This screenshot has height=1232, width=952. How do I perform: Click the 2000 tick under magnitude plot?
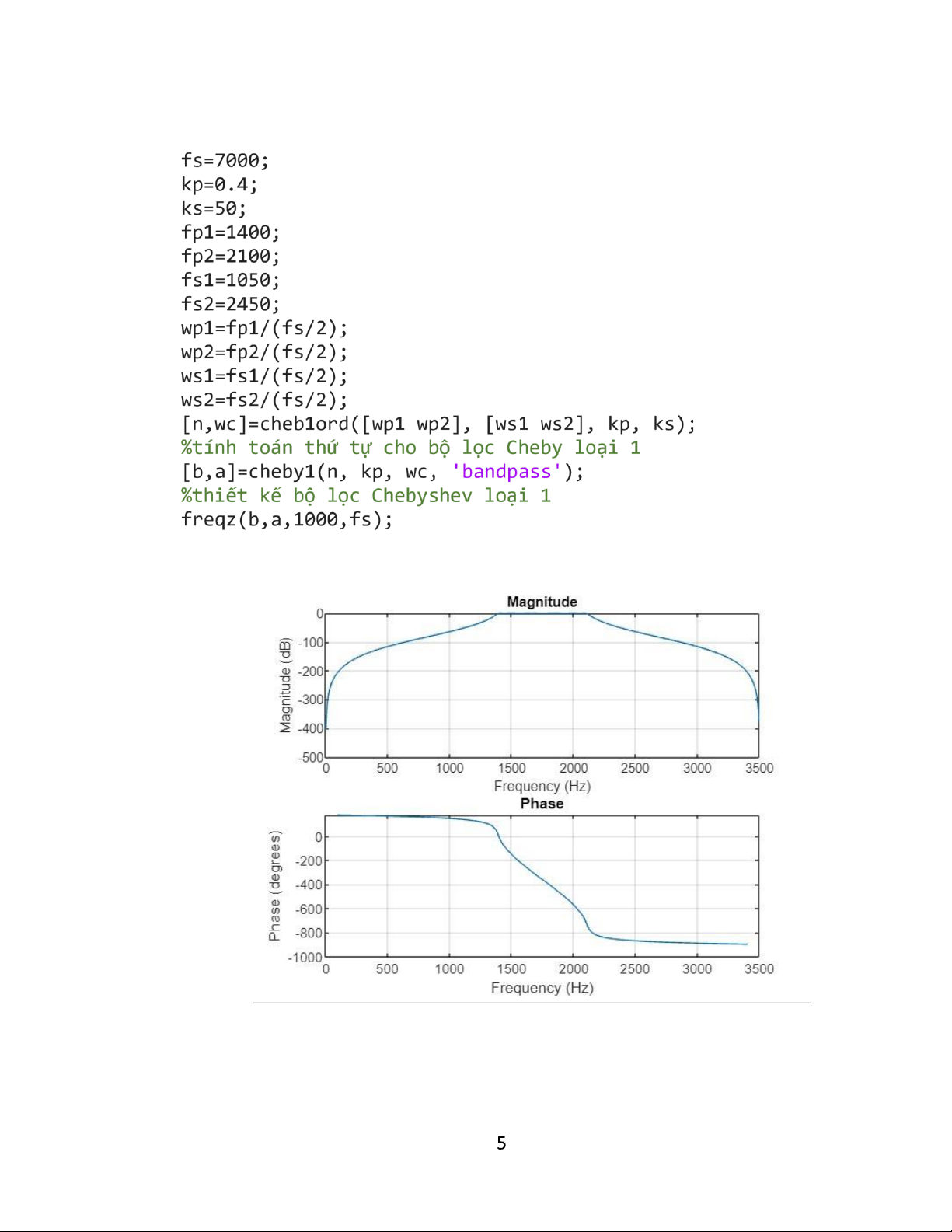click(574, 768)
